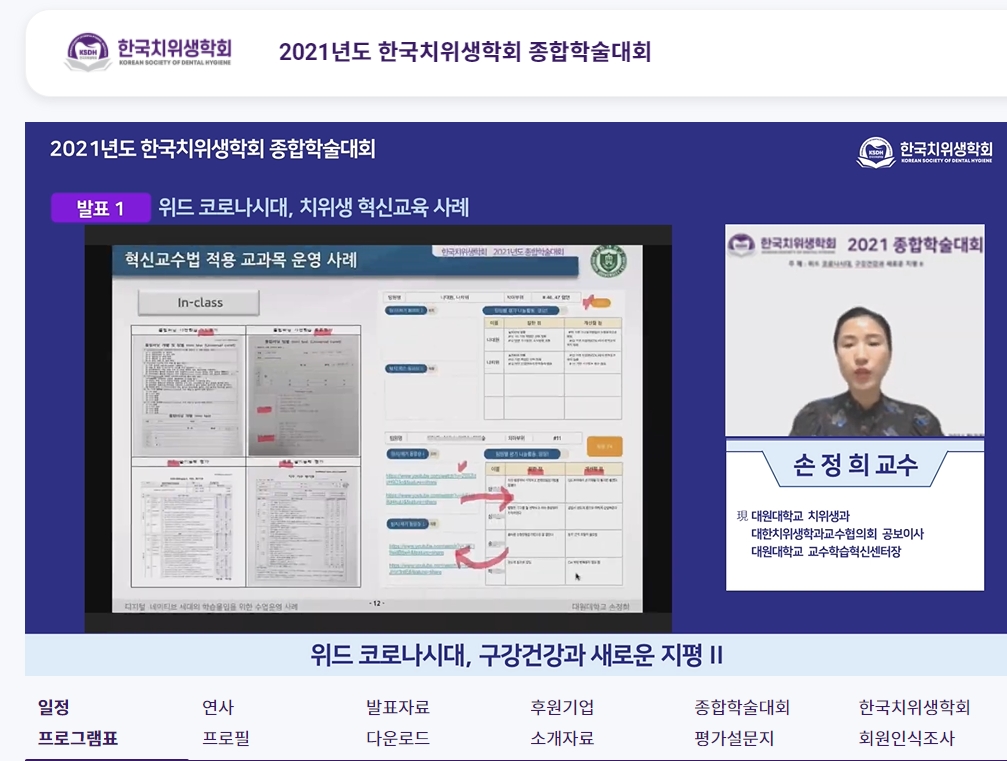Select the 후원기업 소개자료 tab

coord(562,723)
